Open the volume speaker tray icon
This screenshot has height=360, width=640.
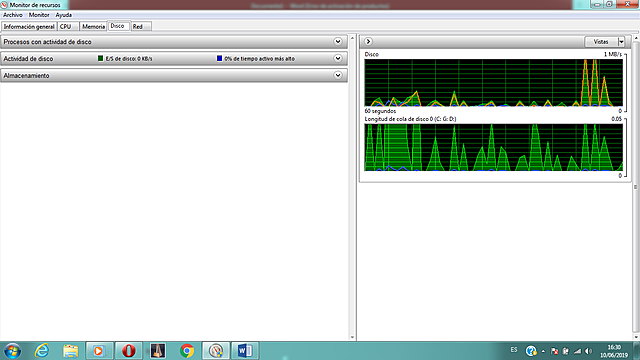click(588, 351)
